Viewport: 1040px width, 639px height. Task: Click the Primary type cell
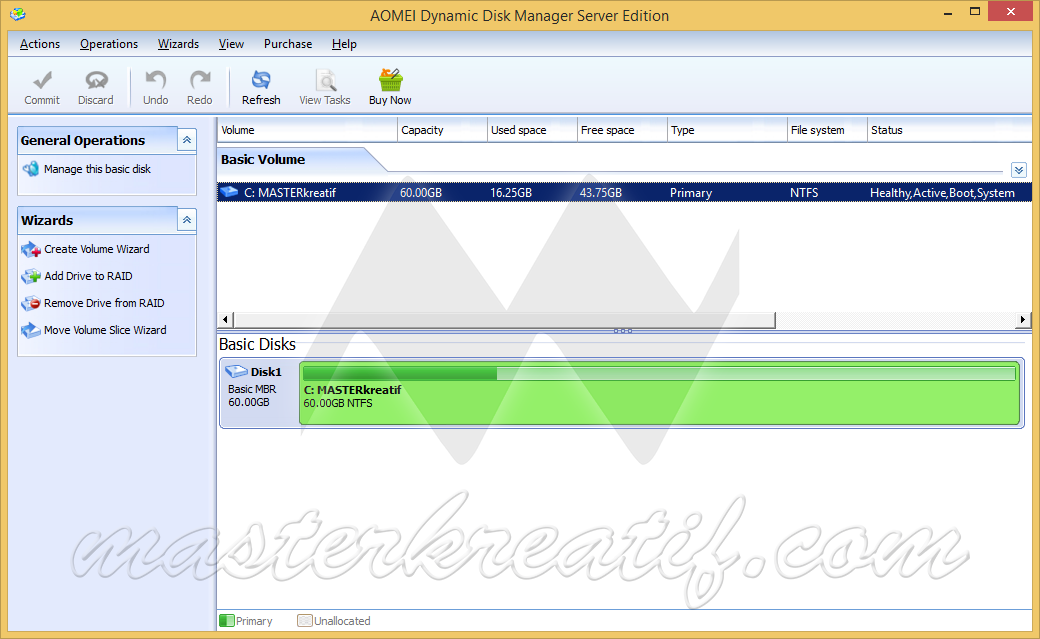click(x=690, y=193)
